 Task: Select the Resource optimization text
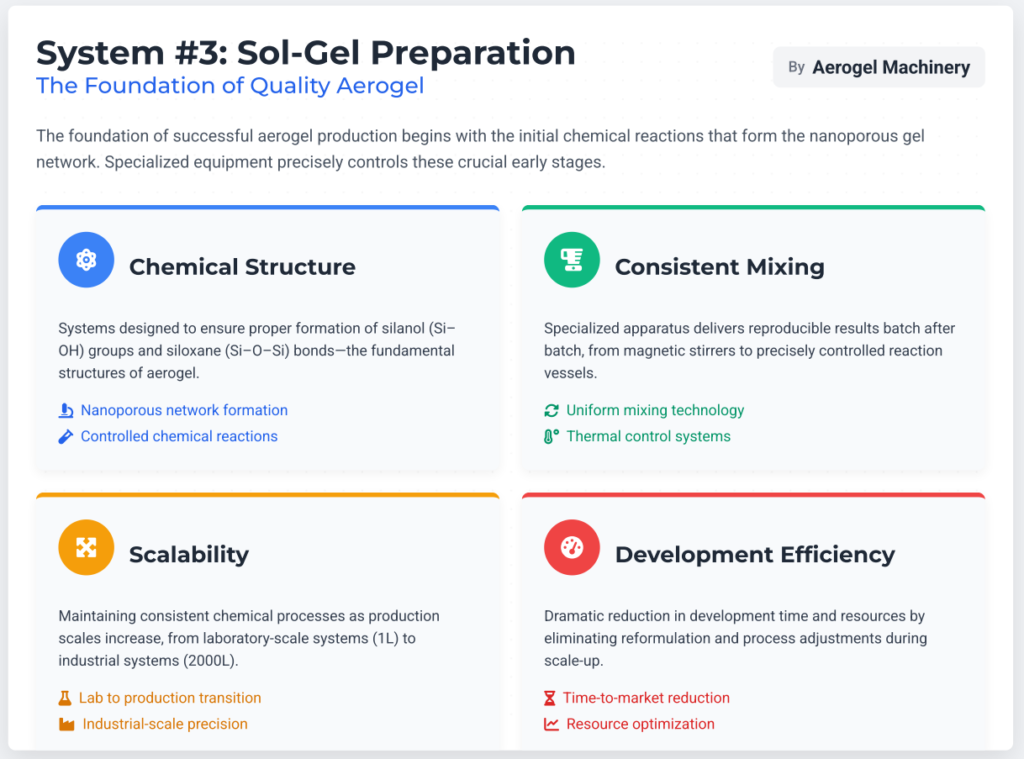pos(640,724)
